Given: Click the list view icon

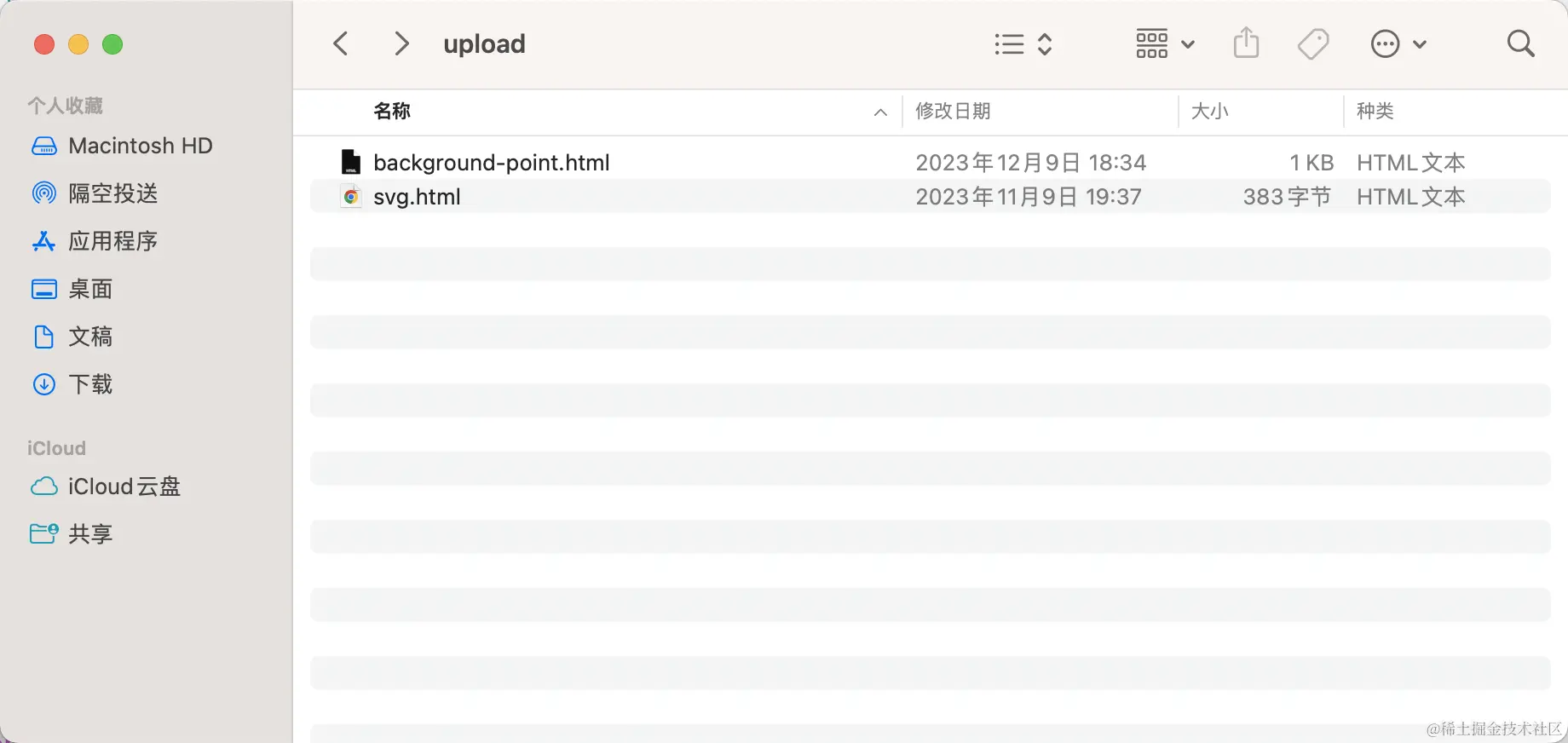Looking at the screenshot, I should coord(1009,44).
